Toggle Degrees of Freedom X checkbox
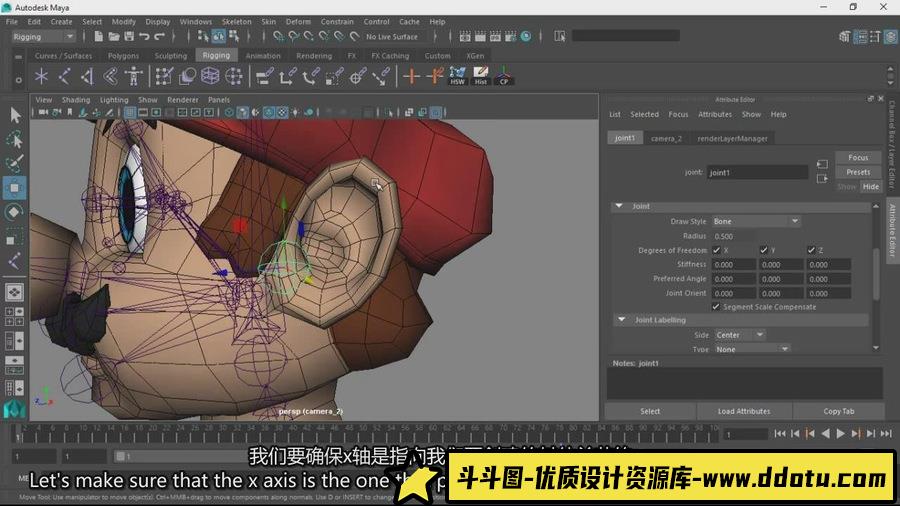The image size is (900, 506). click(716, 250)
